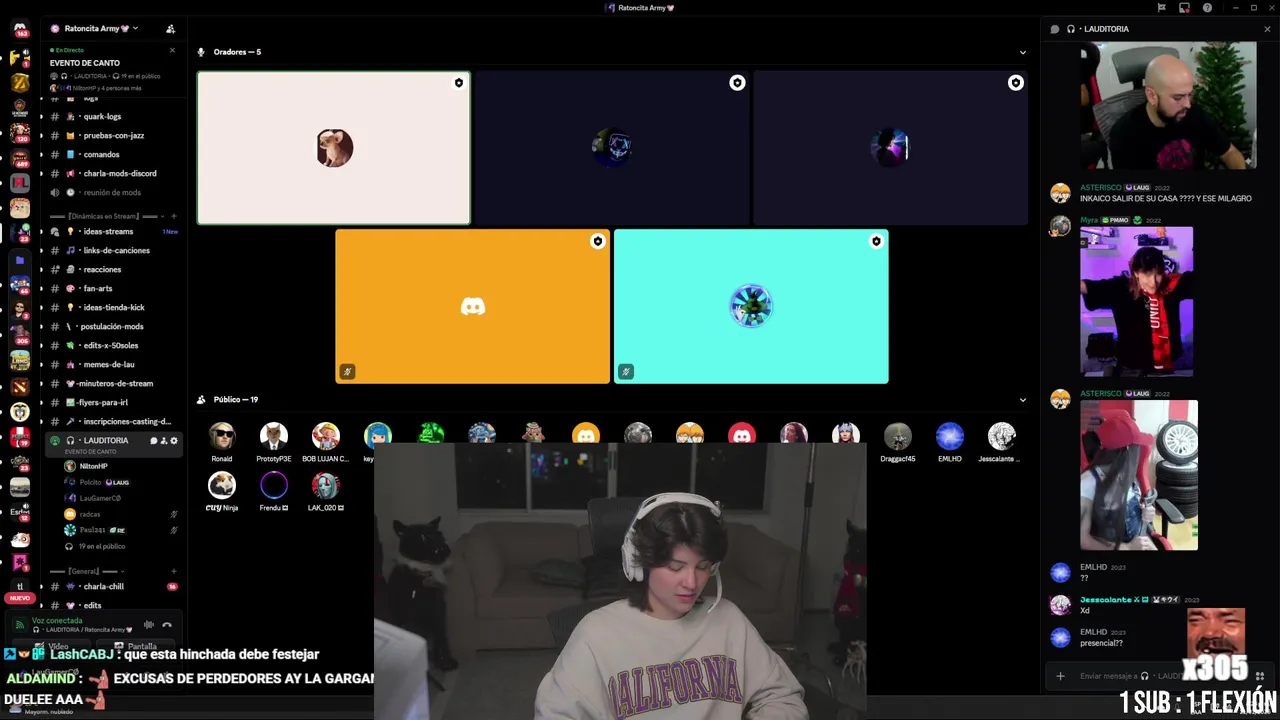1280x720 pixels.
Task: Select audience member BOB LUJAN
Action: click(x=326, y=442)
